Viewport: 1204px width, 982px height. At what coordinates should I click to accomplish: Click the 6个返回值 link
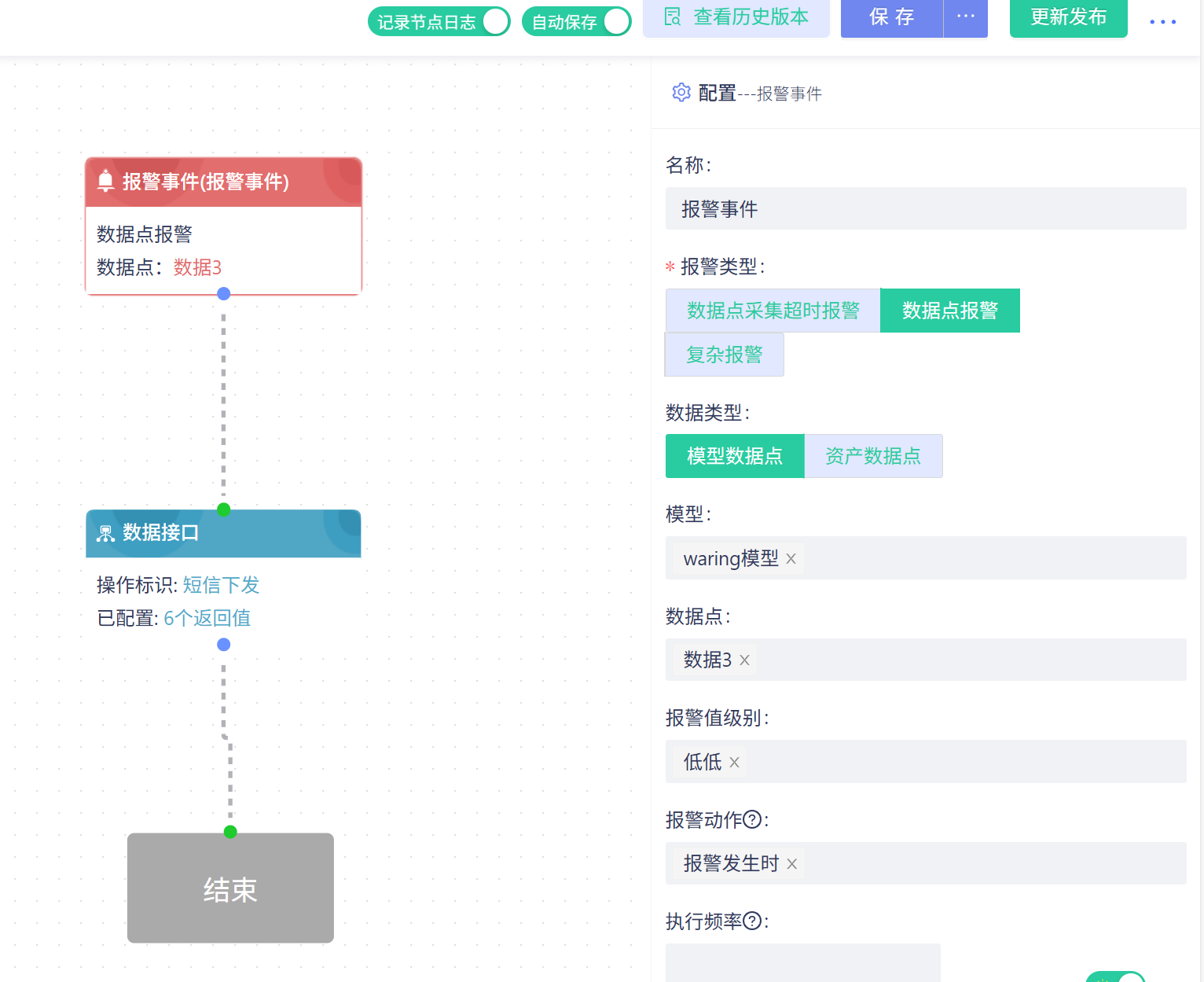(207, 618)
